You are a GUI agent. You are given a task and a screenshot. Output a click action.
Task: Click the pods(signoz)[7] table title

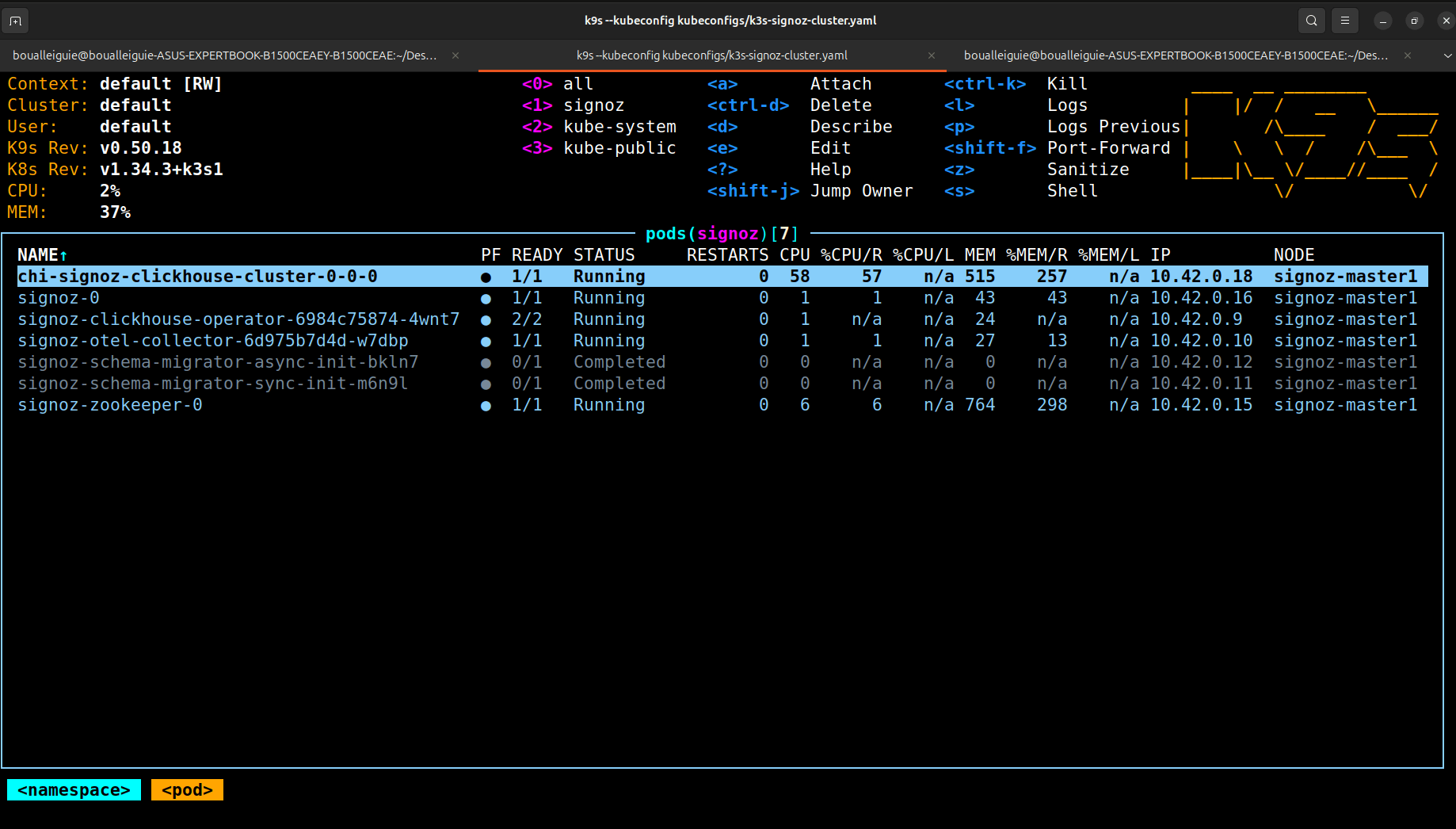[722, 233]
